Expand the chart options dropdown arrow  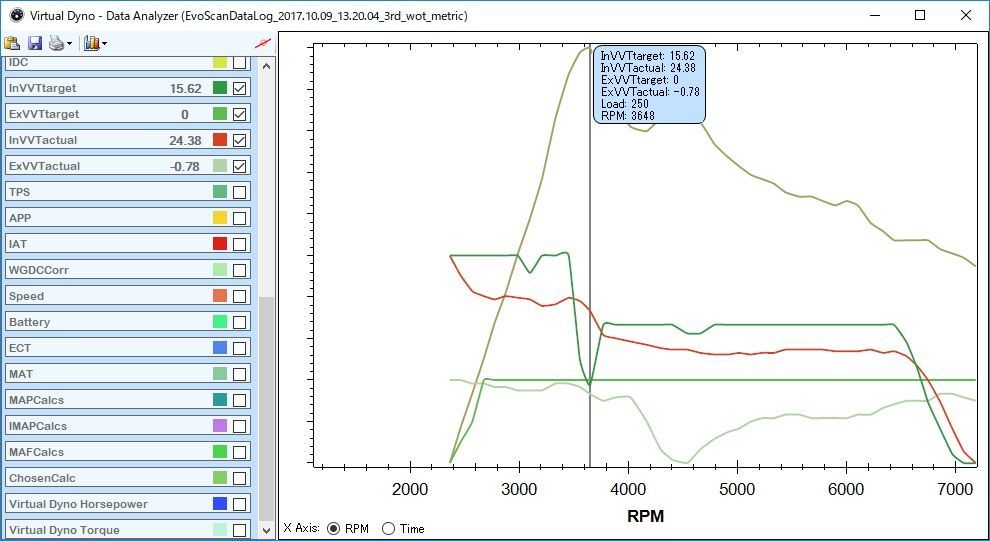pyautogui.click(x=104, y=44)
